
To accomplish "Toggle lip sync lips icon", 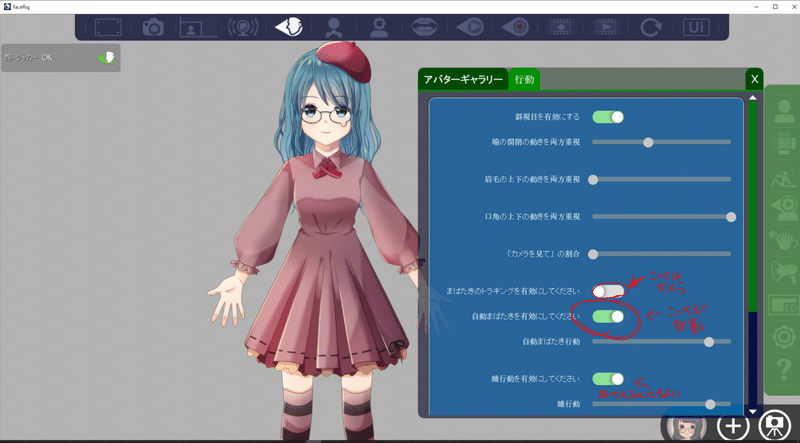I will pos(424,27).
